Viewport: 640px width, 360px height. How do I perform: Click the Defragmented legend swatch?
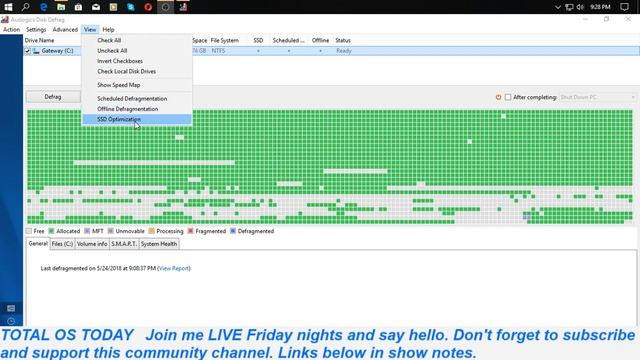tap(233, 231)
